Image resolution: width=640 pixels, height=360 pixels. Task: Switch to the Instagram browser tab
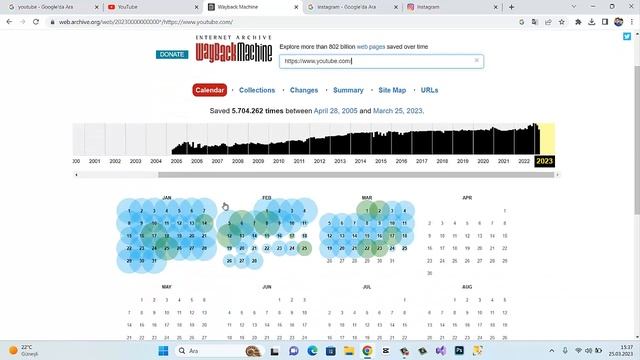tap(452, 7)
